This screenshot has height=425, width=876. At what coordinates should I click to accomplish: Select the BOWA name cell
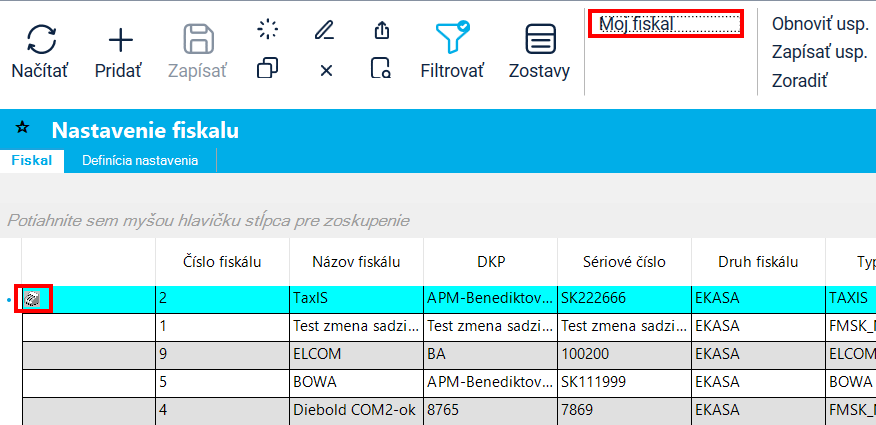(x=356, y=383)
